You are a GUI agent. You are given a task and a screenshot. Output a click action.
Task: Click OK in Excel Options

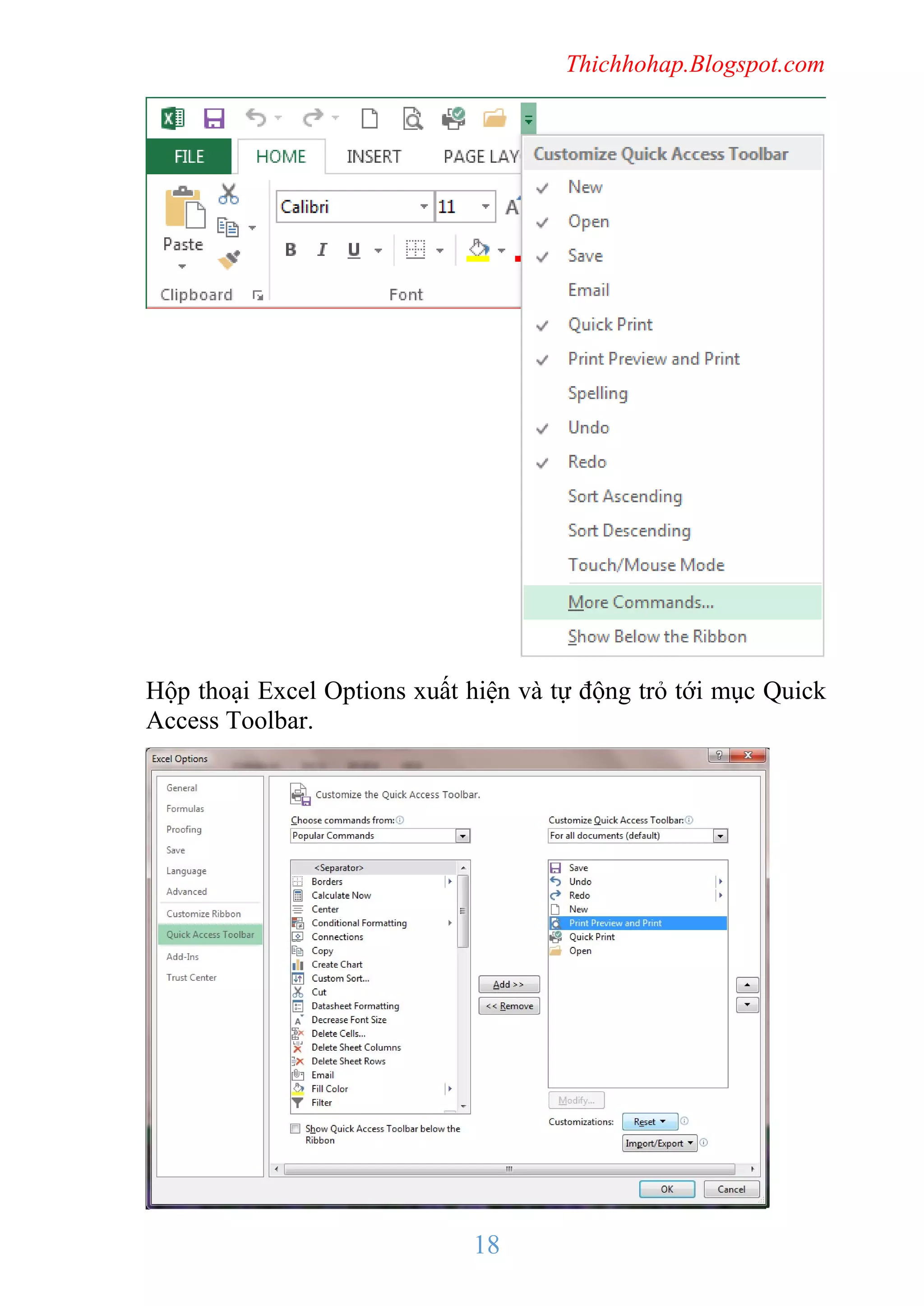tap(667, 1190)
